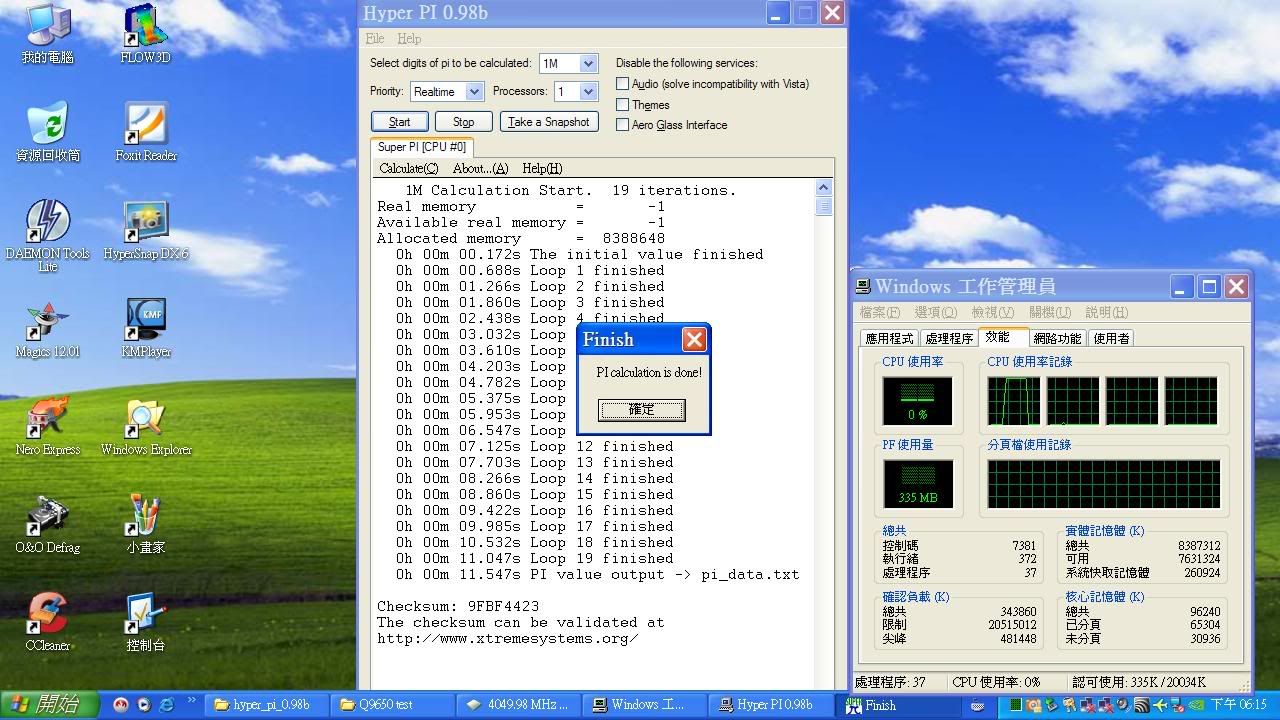
Task: Switch to the 處理程序 tab in Task Manager
Action: 948,338
